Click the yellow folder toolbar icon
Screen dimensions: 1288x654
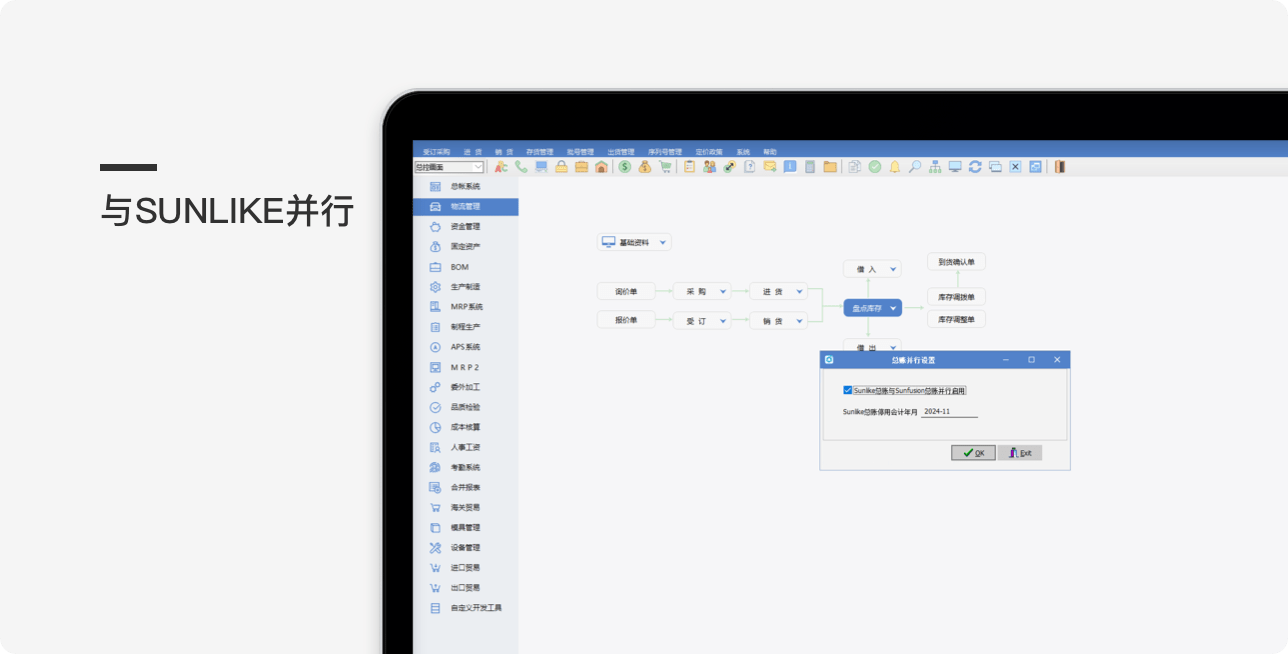click(830, 167)
